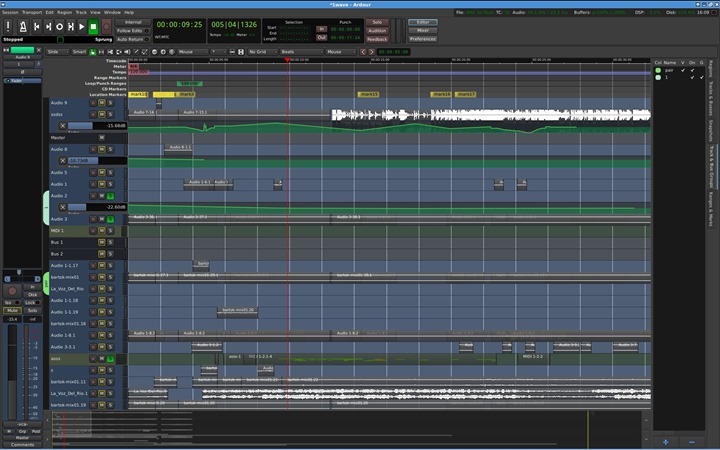Click the MIDI panic button in transport bar
The width and height of the screenshot is (720, 450).
[8, 26]
